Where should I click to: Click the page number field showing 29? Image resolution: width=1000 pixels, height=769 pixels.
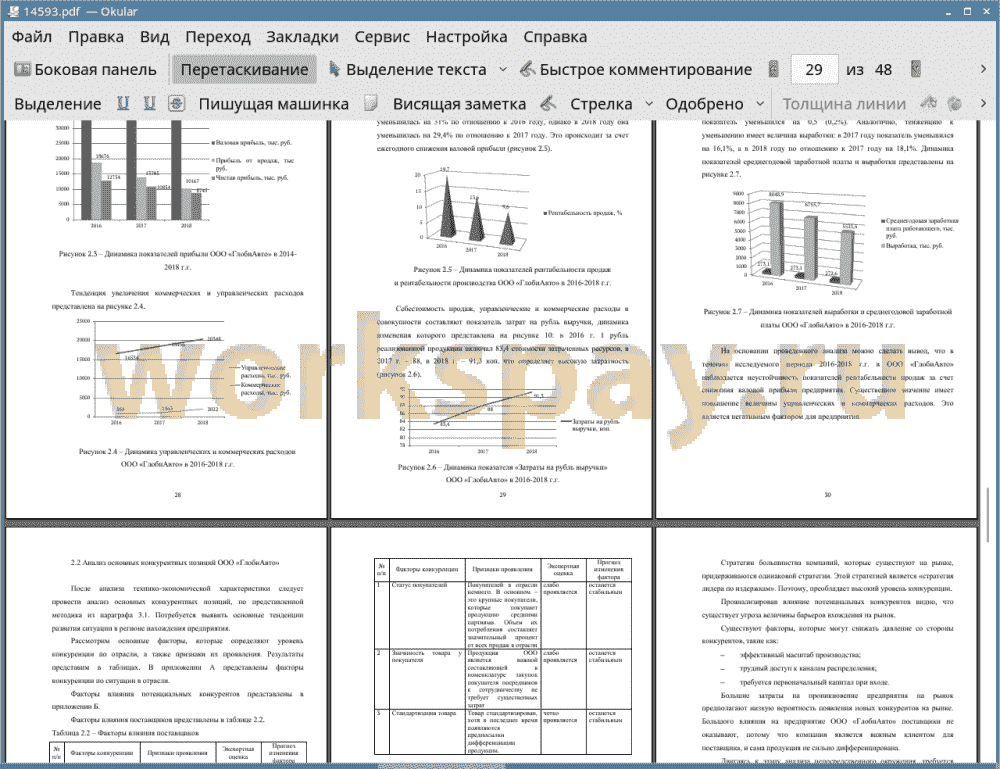(x=813, y=70)
